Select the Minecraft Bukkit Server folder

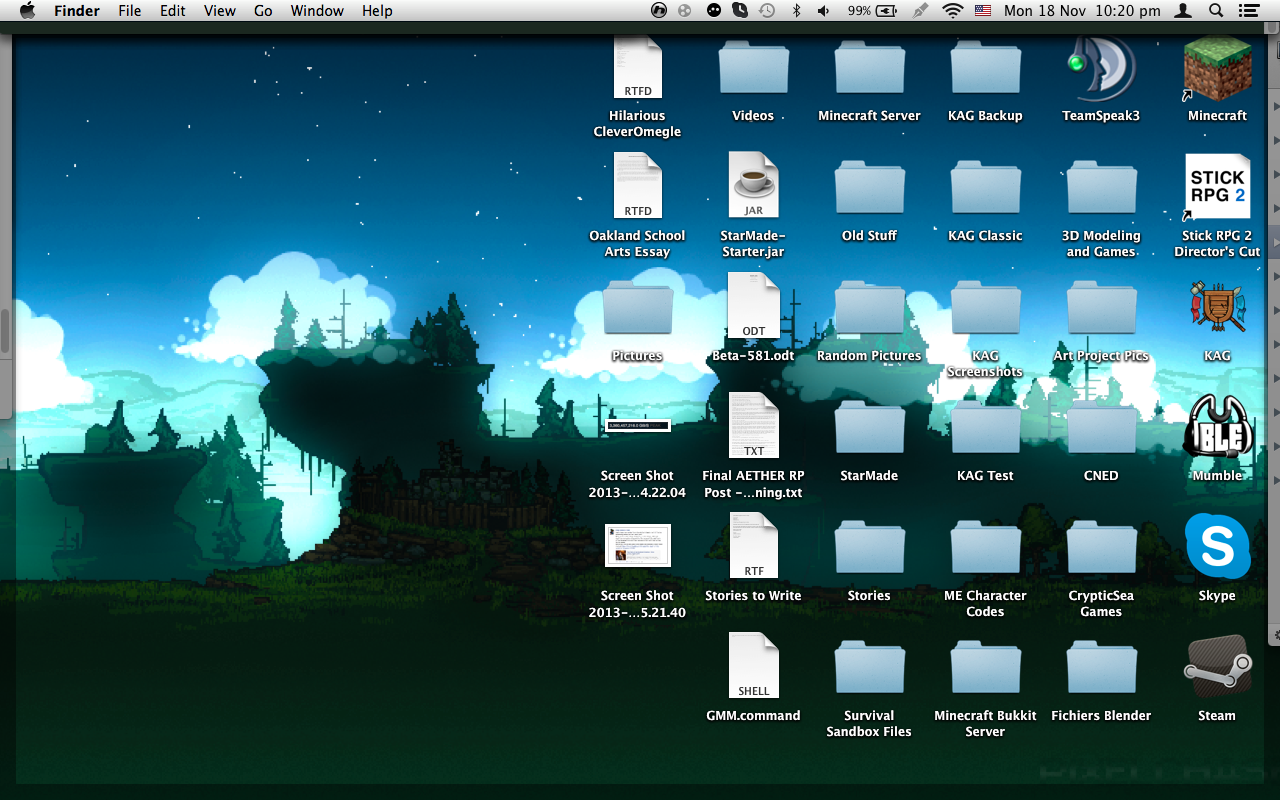(x=985, y=668)
